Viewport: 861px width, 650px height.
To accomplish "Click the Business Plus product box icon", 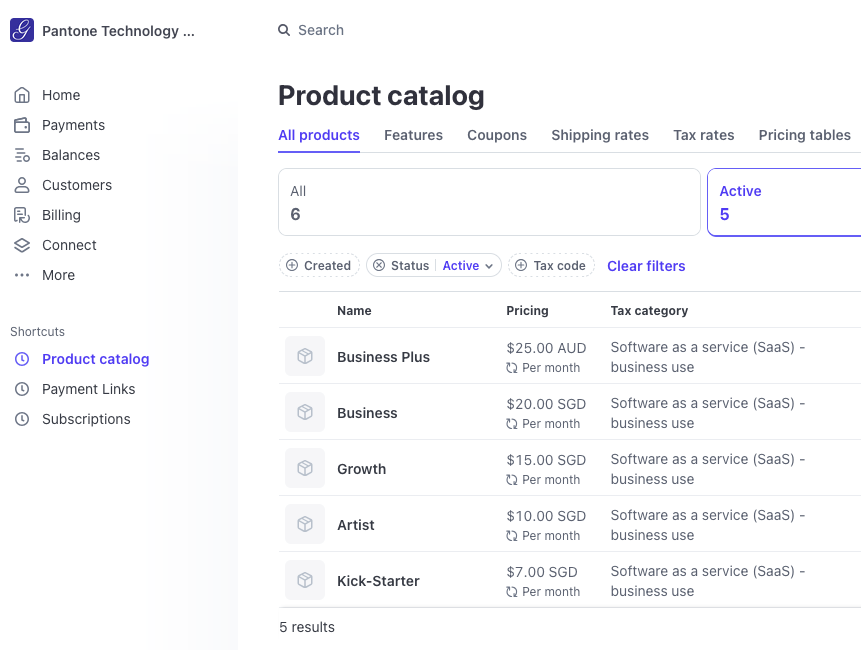I will (304, 356).
